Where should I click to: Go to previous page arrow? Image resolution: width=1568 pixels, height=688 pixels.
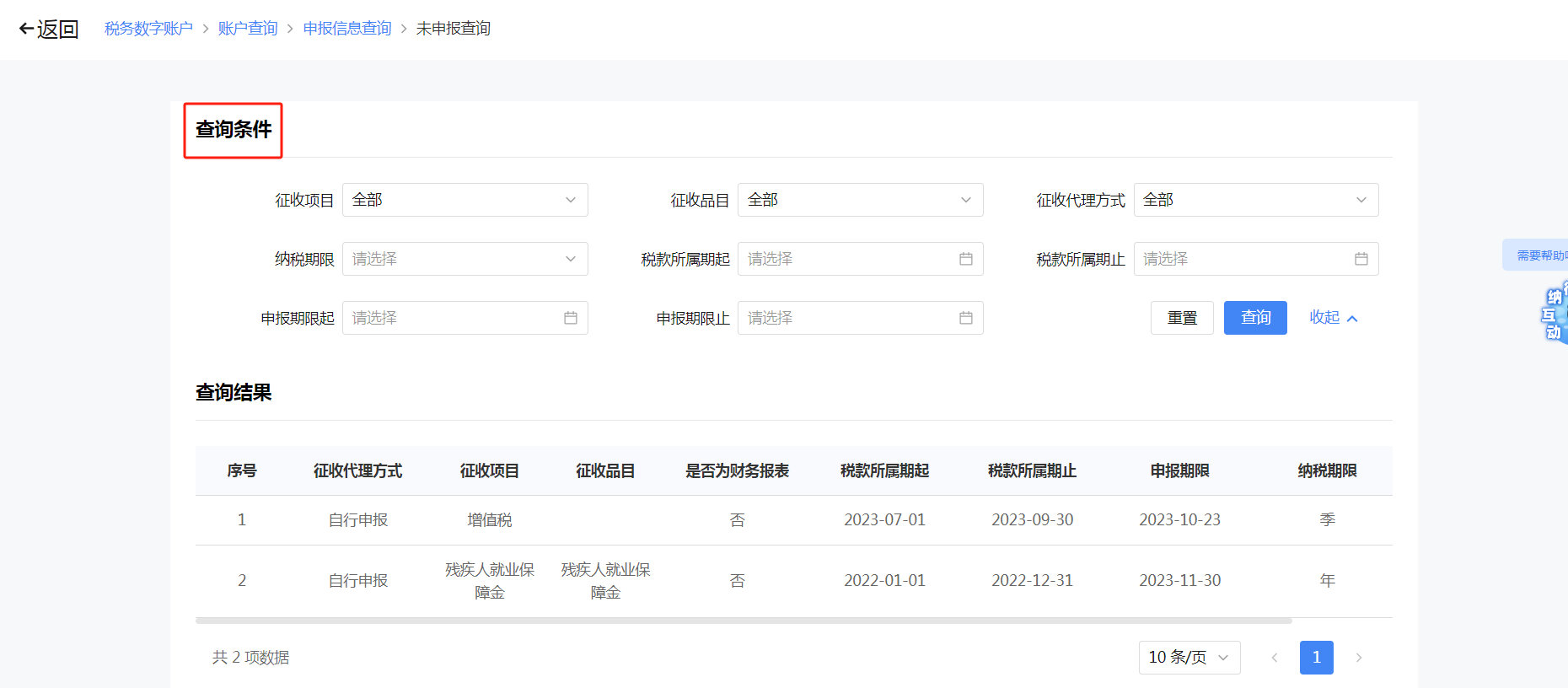tap(1274, 658)
